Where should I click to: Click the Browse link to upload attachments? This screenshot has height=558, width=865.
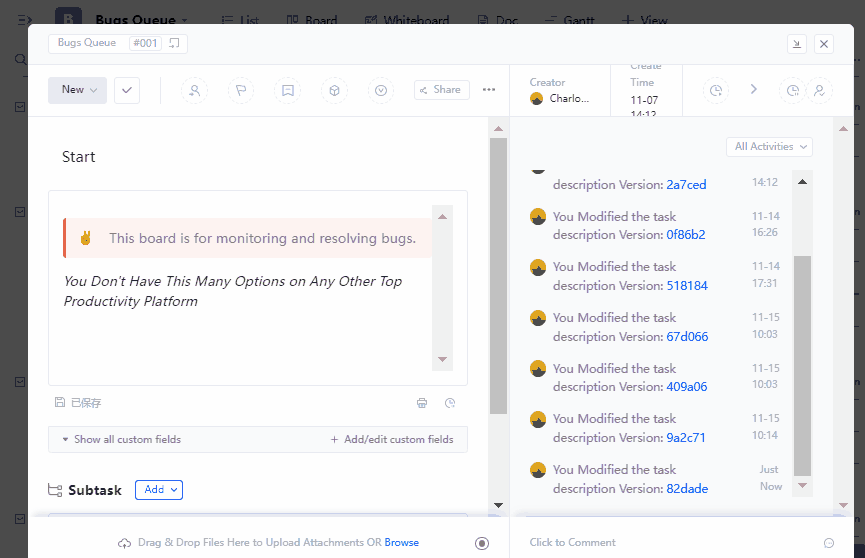click(x=401, y=543)
